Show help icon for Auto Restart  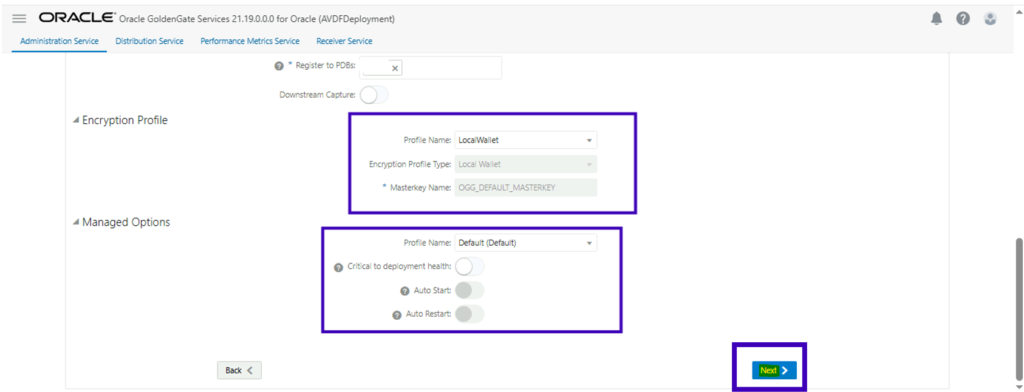click(x=396, y=314)
